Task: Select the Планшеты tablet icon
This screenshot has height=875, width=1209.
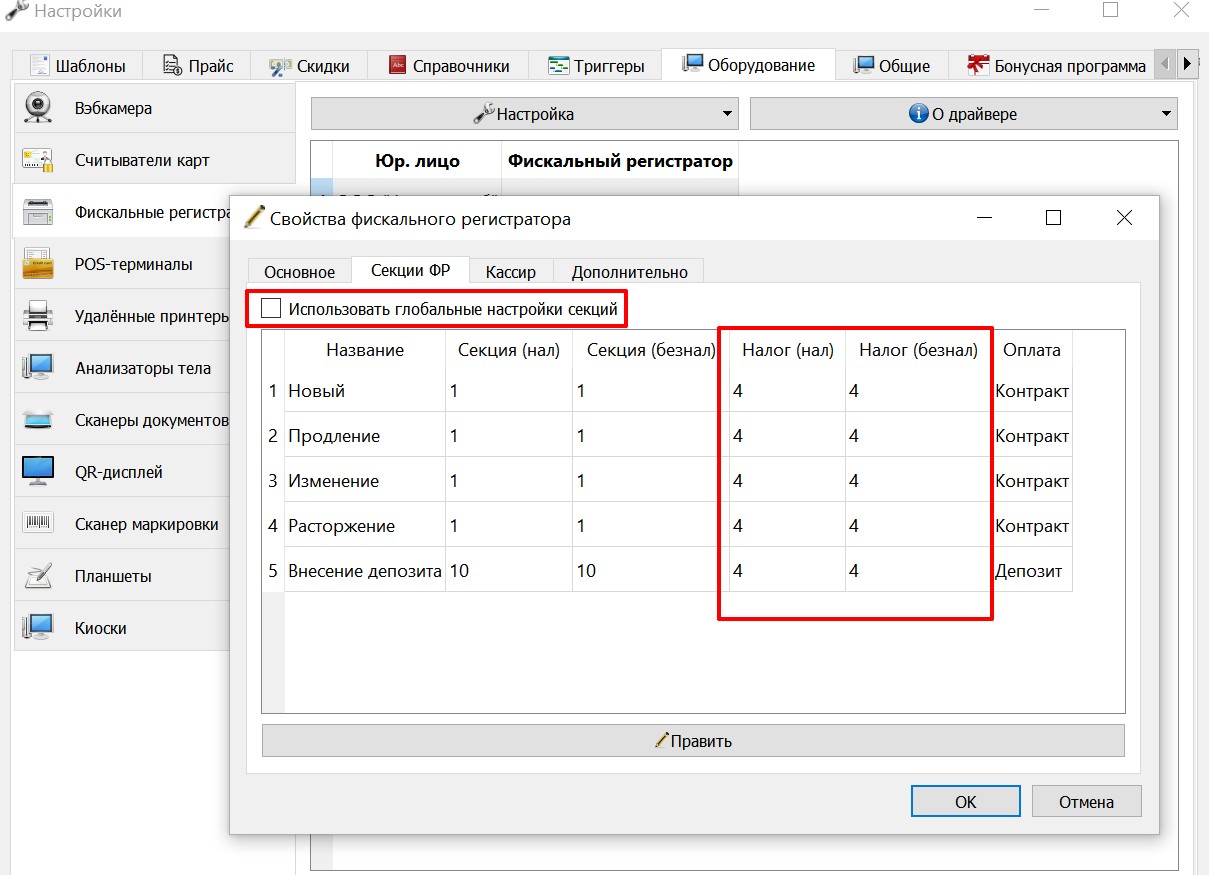Action: coord(38,576)
